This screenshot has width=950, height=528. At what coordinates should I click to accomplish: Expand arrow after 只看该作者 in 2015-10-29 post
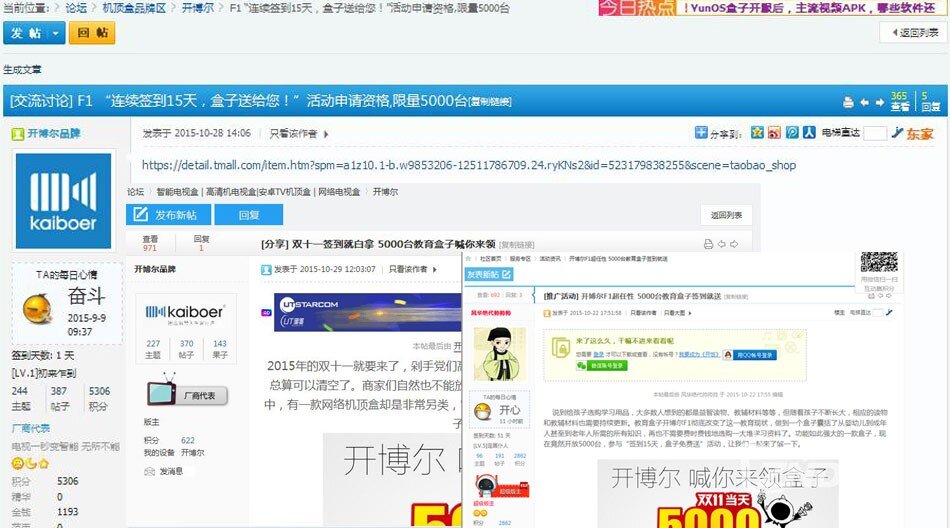pos(434,269)
